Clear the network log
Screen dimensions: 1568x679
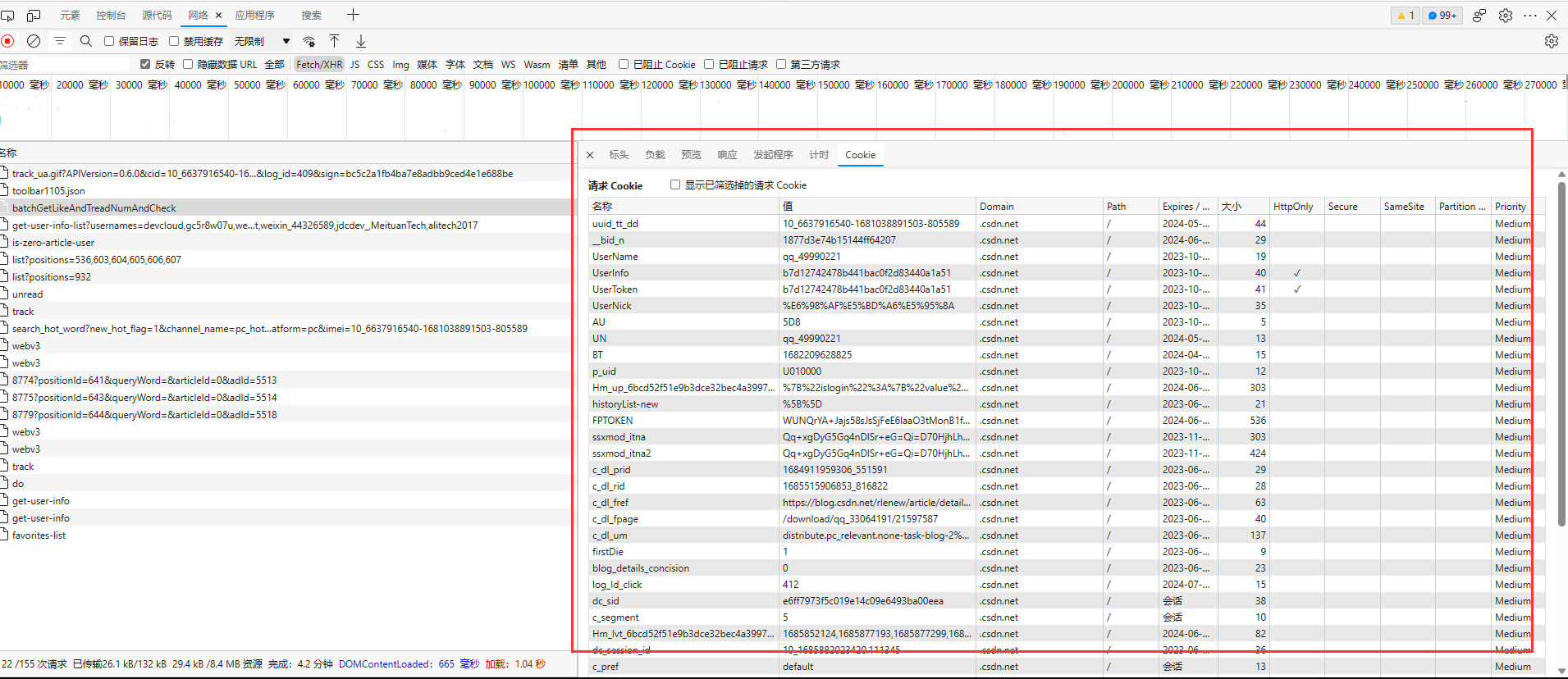(34, 41)
